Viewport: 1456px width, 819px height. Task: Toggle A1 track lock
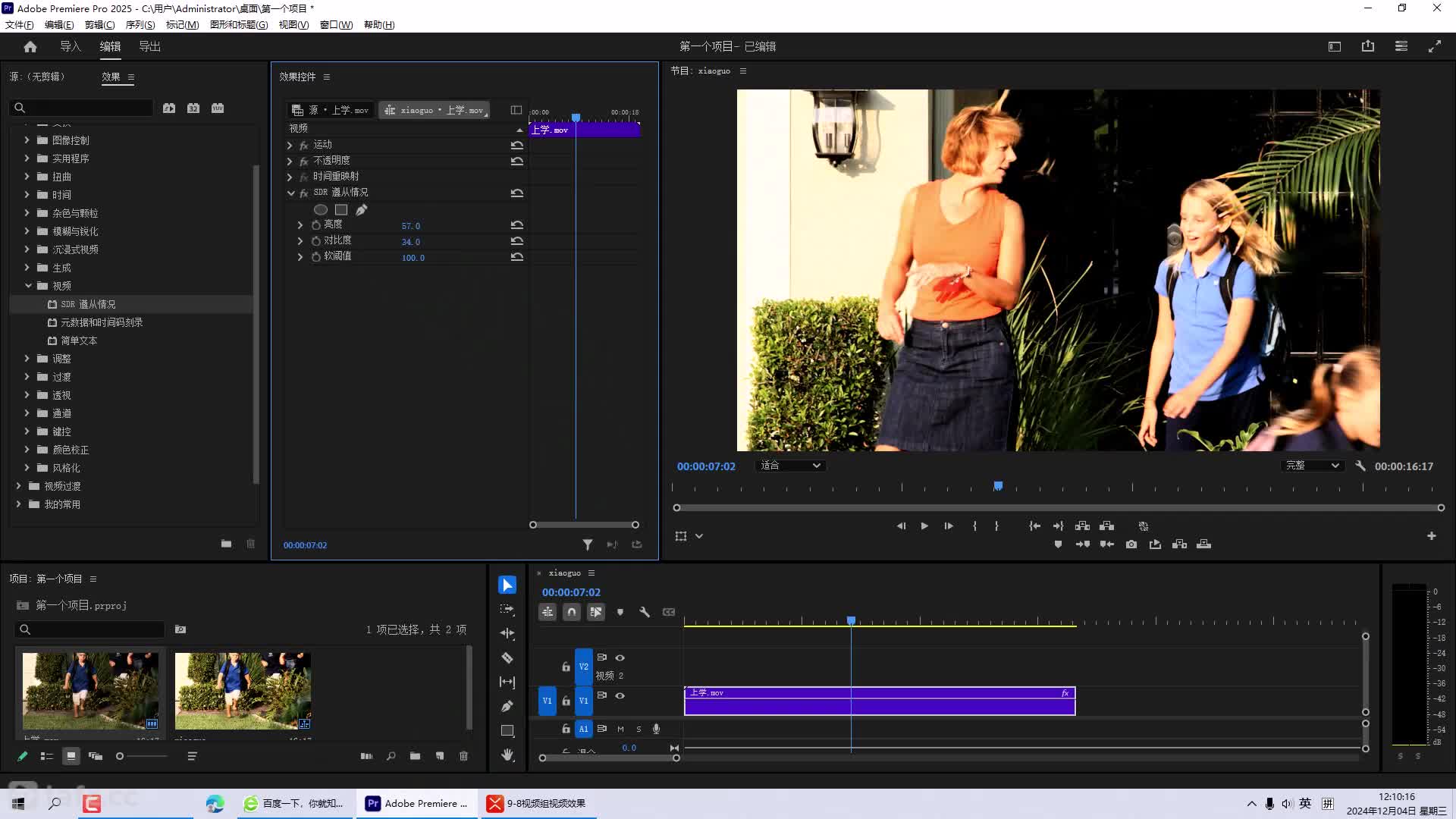click(566, 729)
